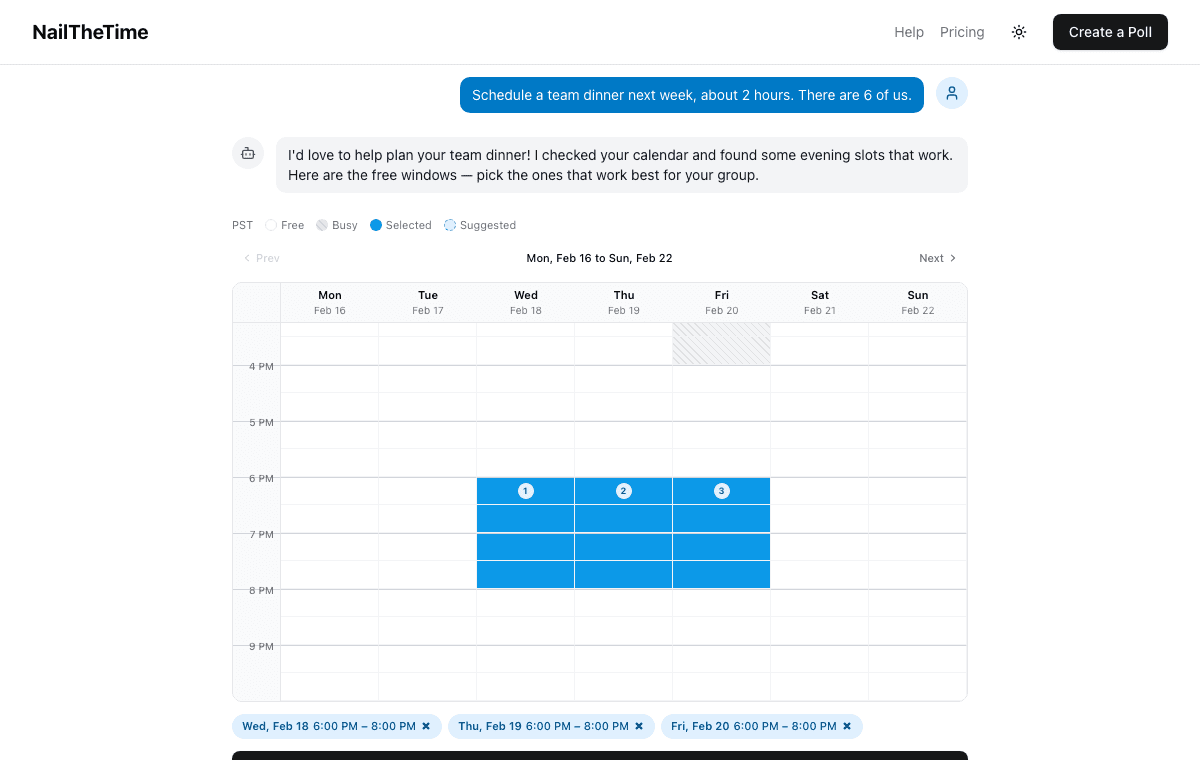Open the PST timezone selector

pyautogui.click(x=242, y=225)
